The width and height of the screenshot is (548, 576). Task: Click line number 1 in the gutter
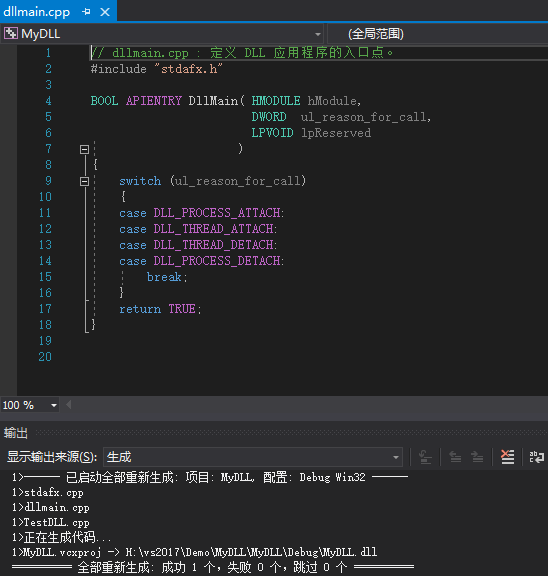point(48,53)
